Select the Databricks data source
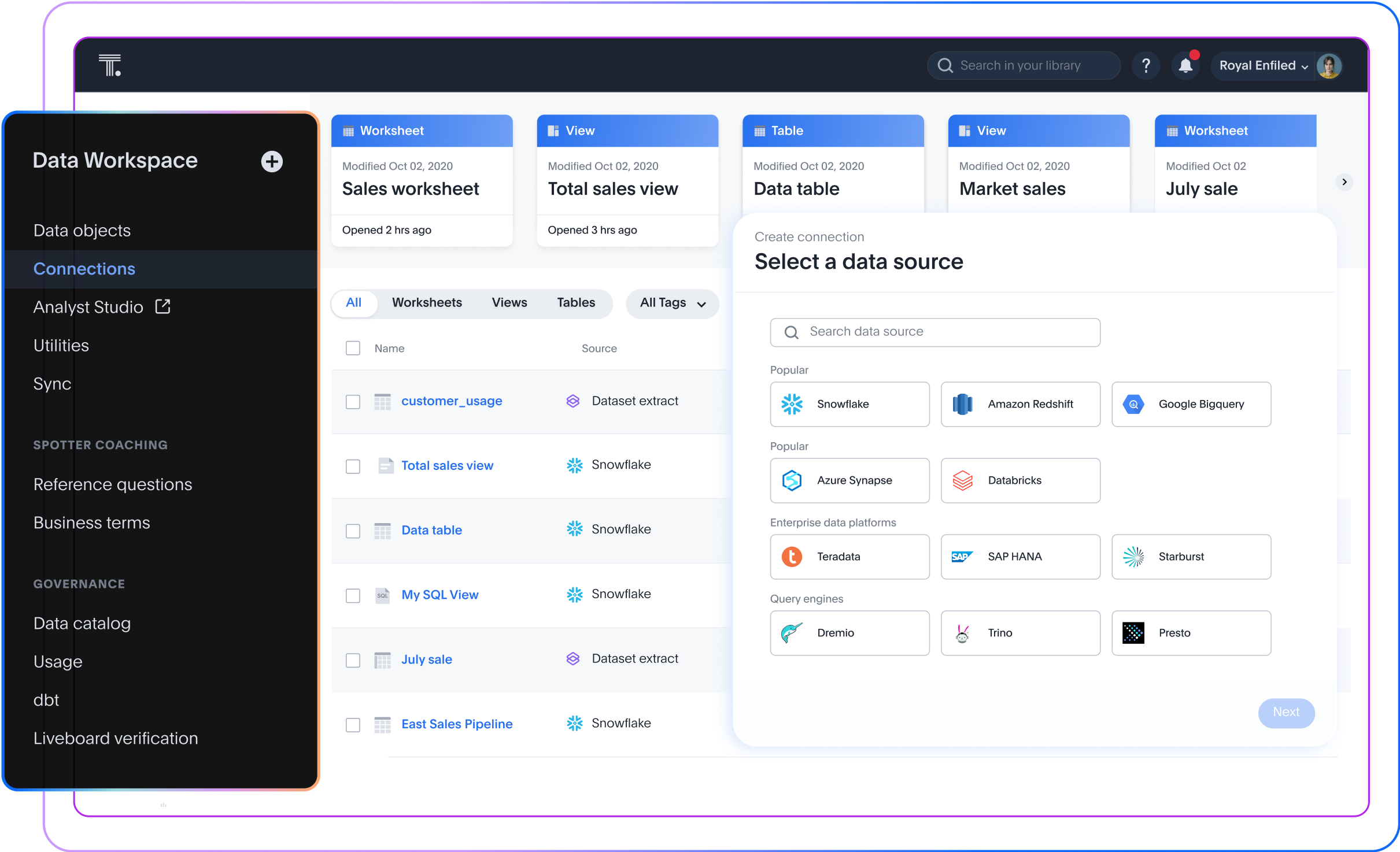 (x=1020, y=480)
